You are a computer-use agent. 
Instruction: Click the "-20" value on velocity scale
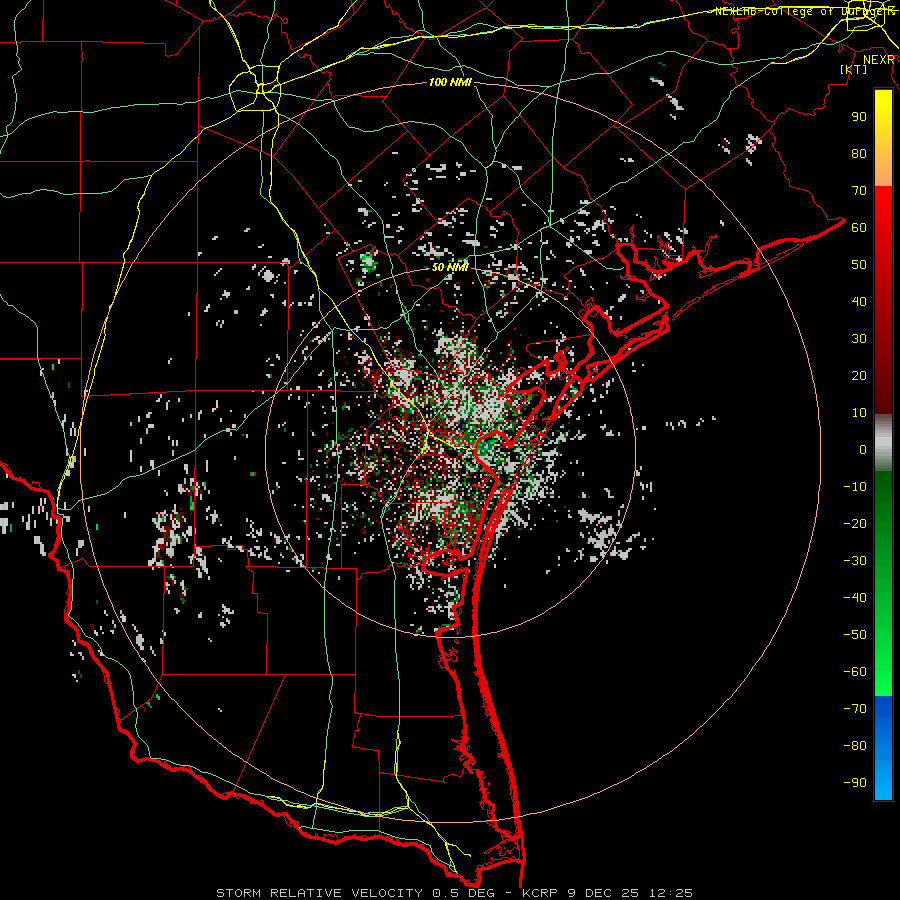pyautogui.click(x=855, y=523)
